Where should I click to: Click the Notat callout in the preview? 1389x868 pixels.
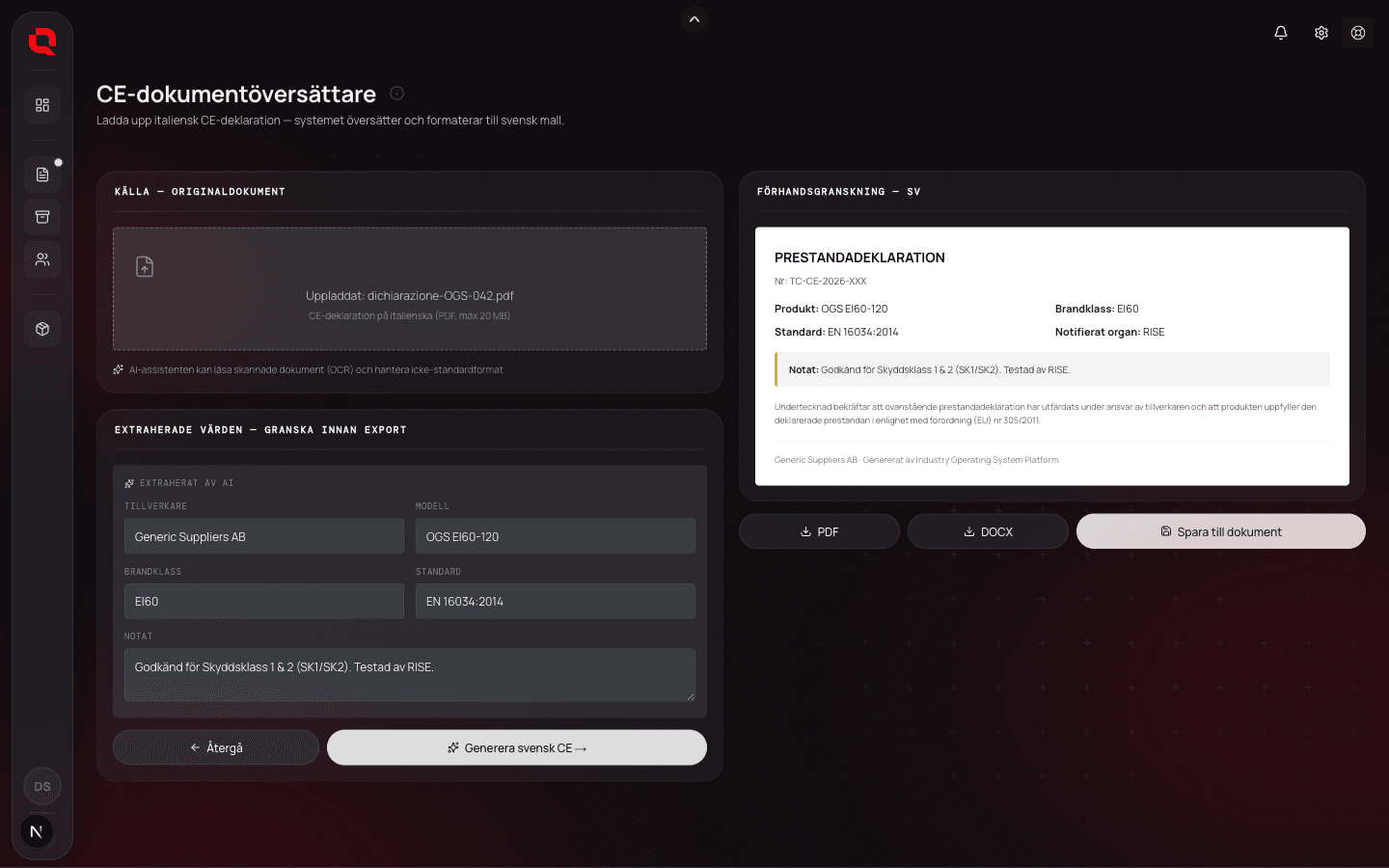(x=1052, y=369)
